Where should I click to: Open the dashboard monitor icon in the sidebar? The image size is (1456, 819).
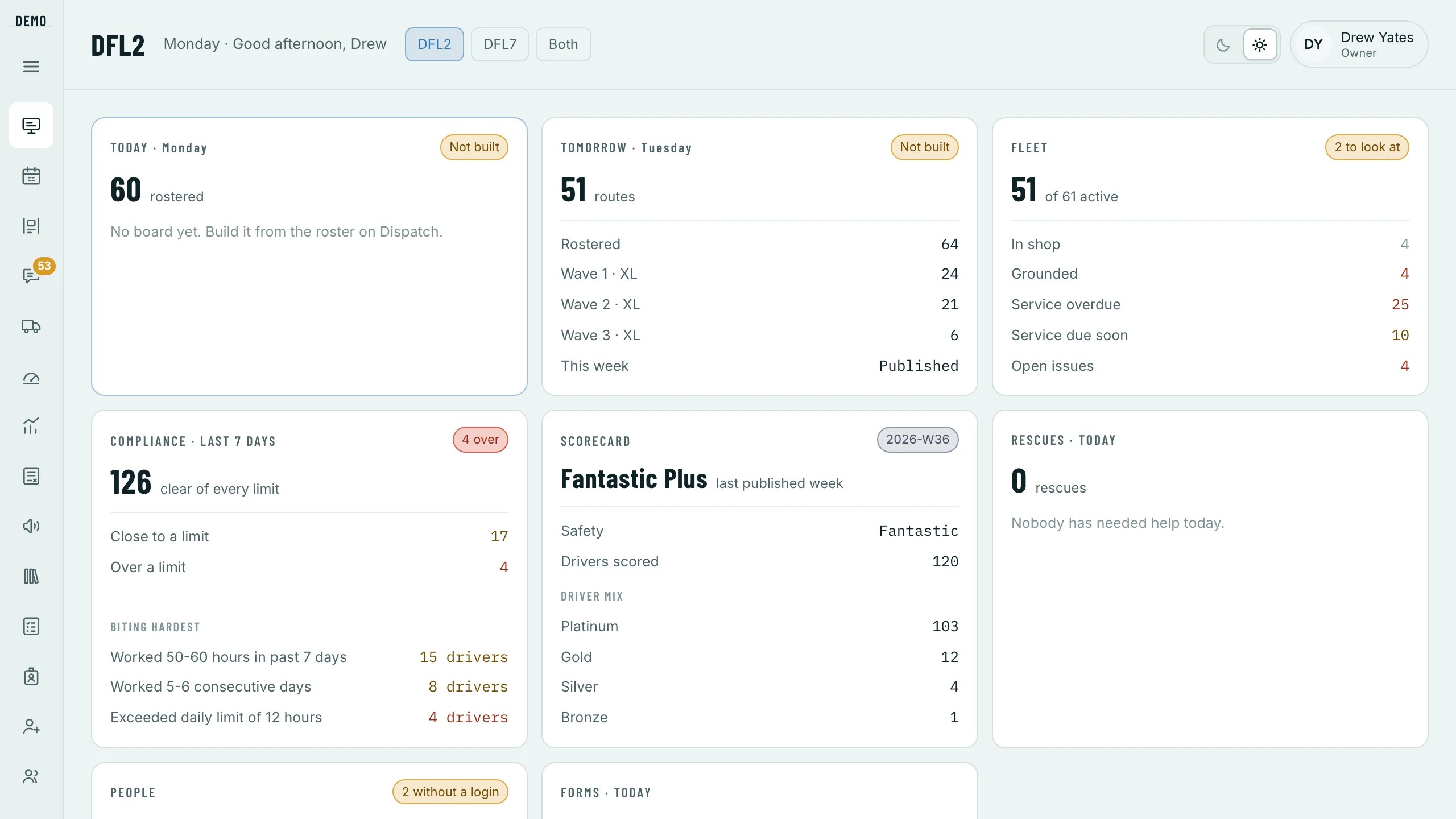pyautogui.click(x=31, y=125)
